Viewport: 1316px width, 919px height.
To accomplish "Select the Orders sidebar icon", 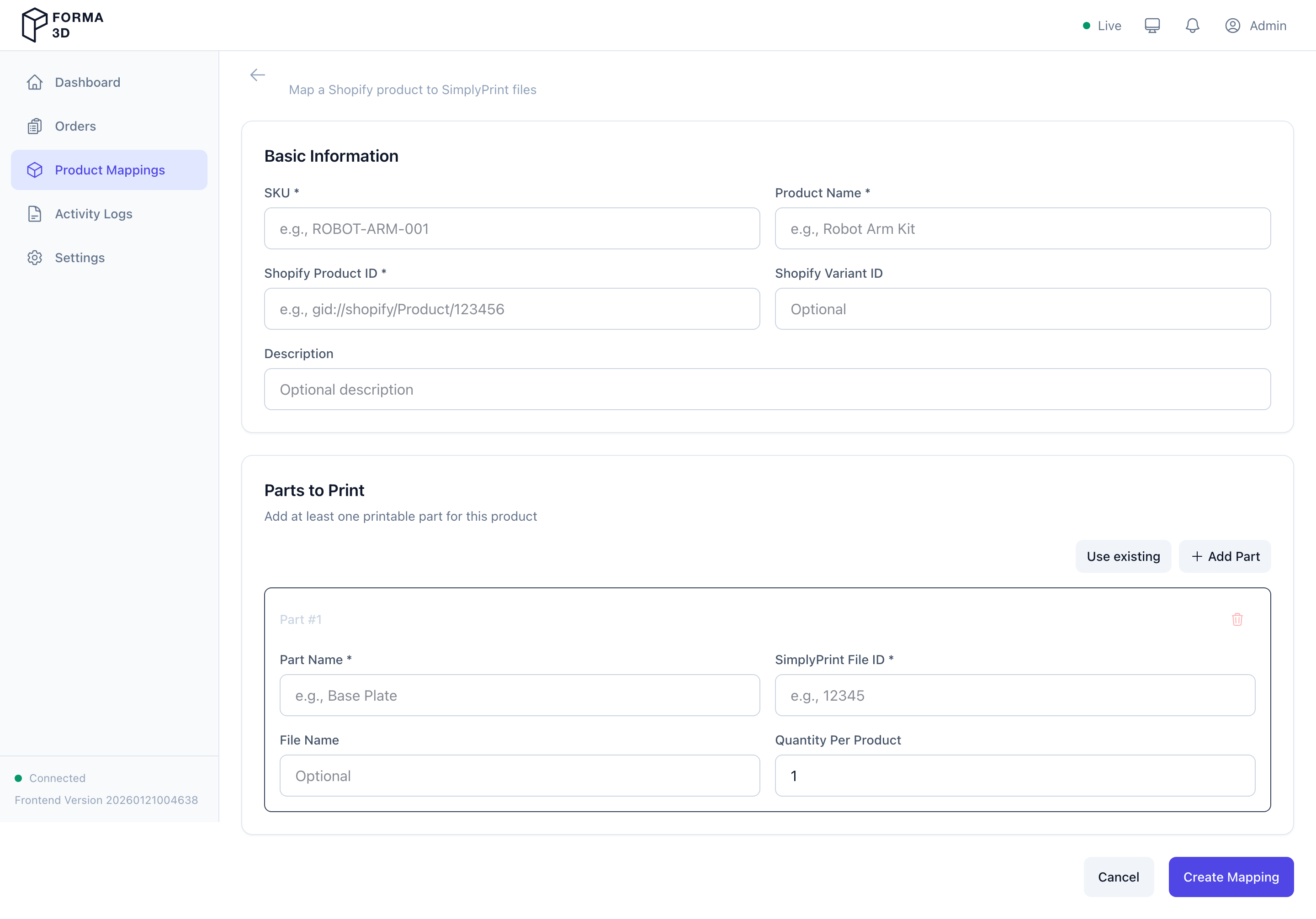I will [x=35, y=126].
